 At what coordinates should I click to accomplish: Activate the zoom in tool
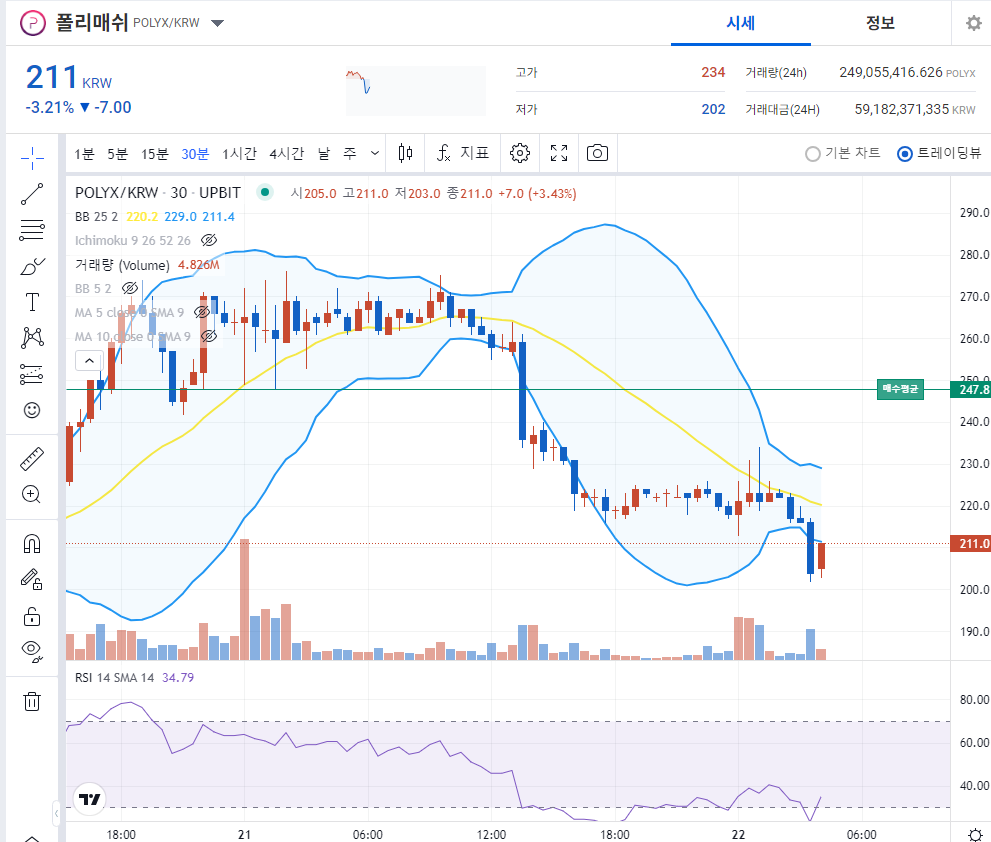click(x=32, y=494)
